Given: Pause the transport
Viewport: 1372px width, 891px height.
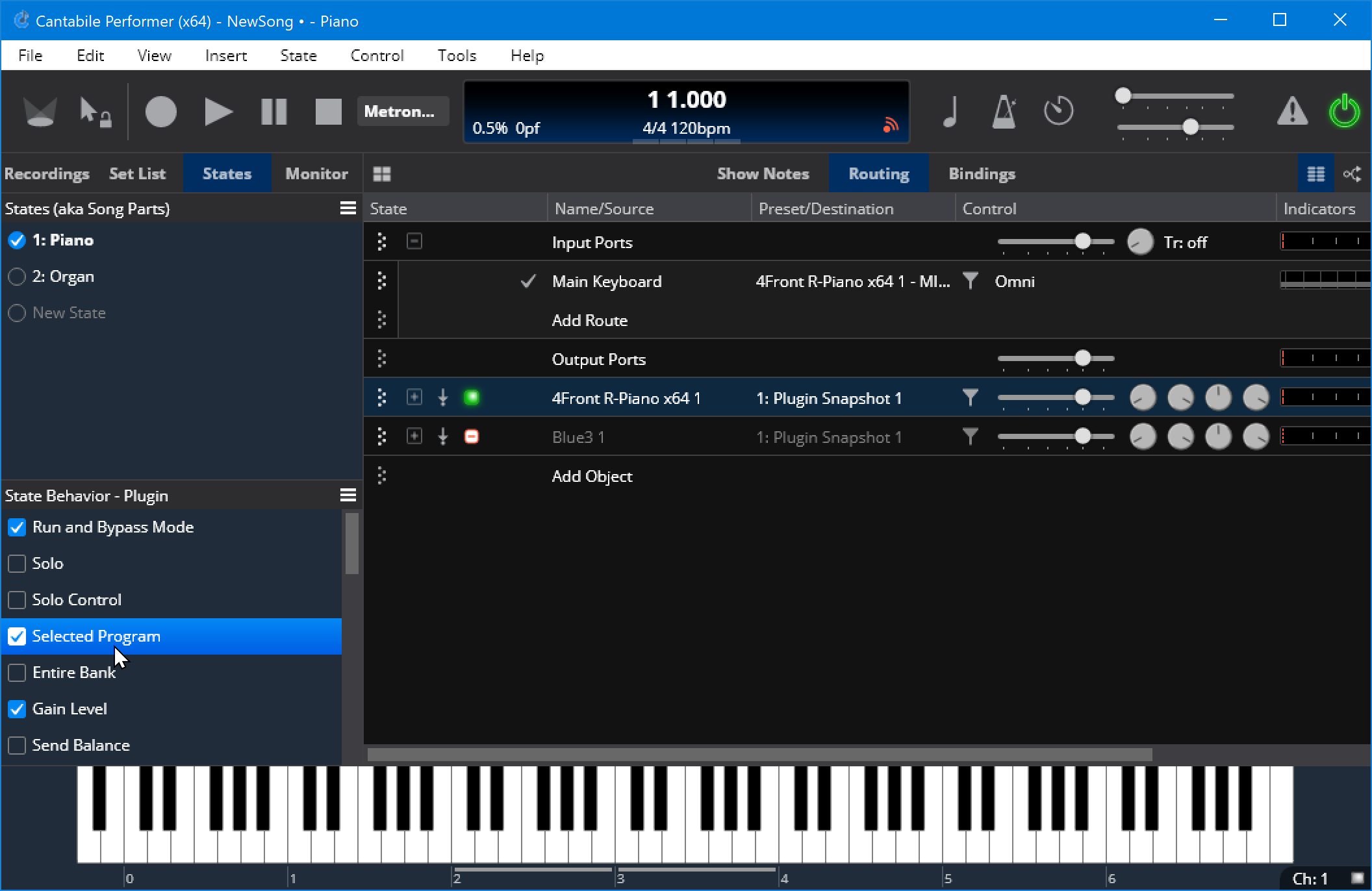Looking at the screenshot, I should click(x=273, y=111).
